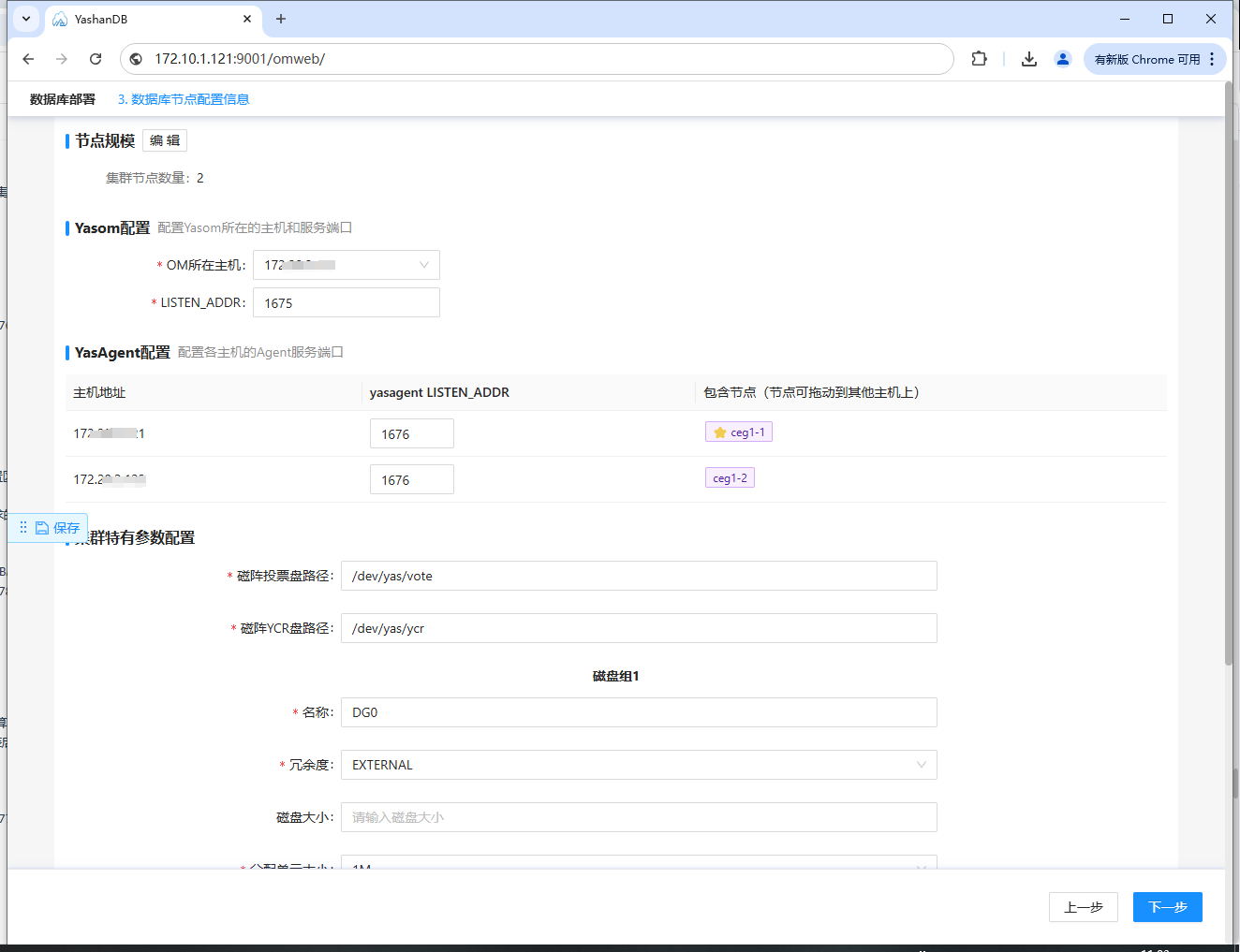Click the 数据库部署 header label

63,99
